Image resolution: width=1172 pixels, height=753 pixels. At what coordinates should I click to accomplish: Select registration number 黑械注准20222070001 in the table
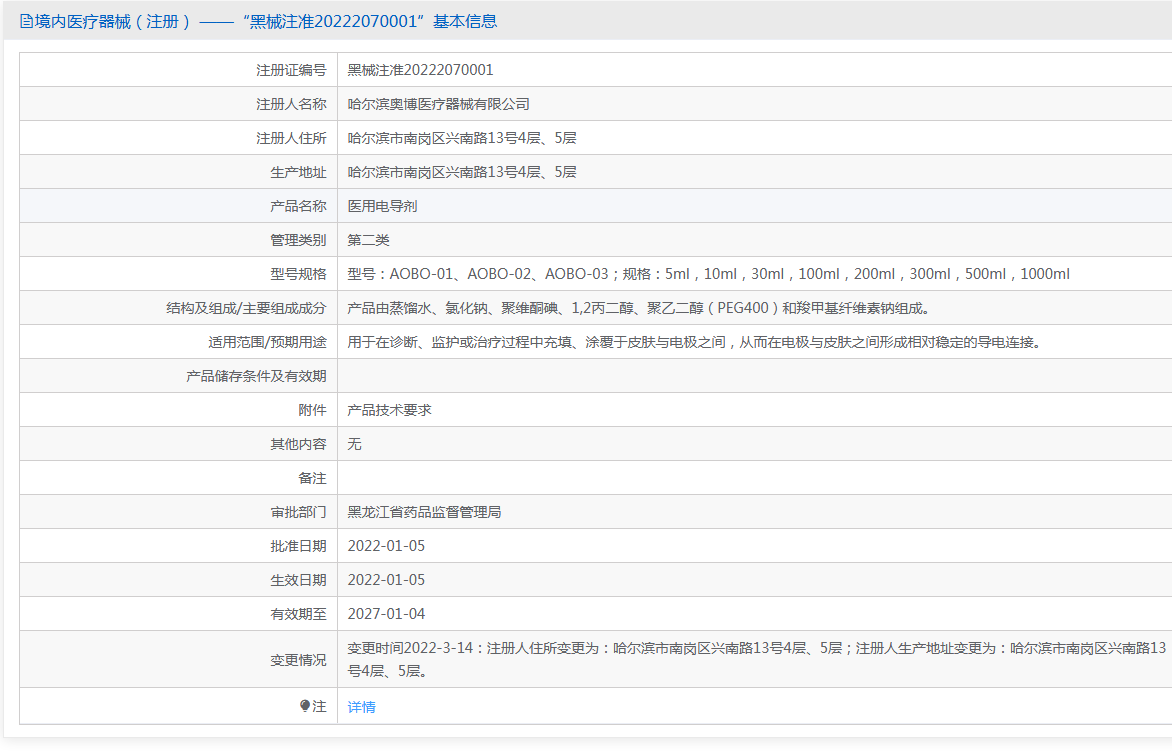pos(420,70)
